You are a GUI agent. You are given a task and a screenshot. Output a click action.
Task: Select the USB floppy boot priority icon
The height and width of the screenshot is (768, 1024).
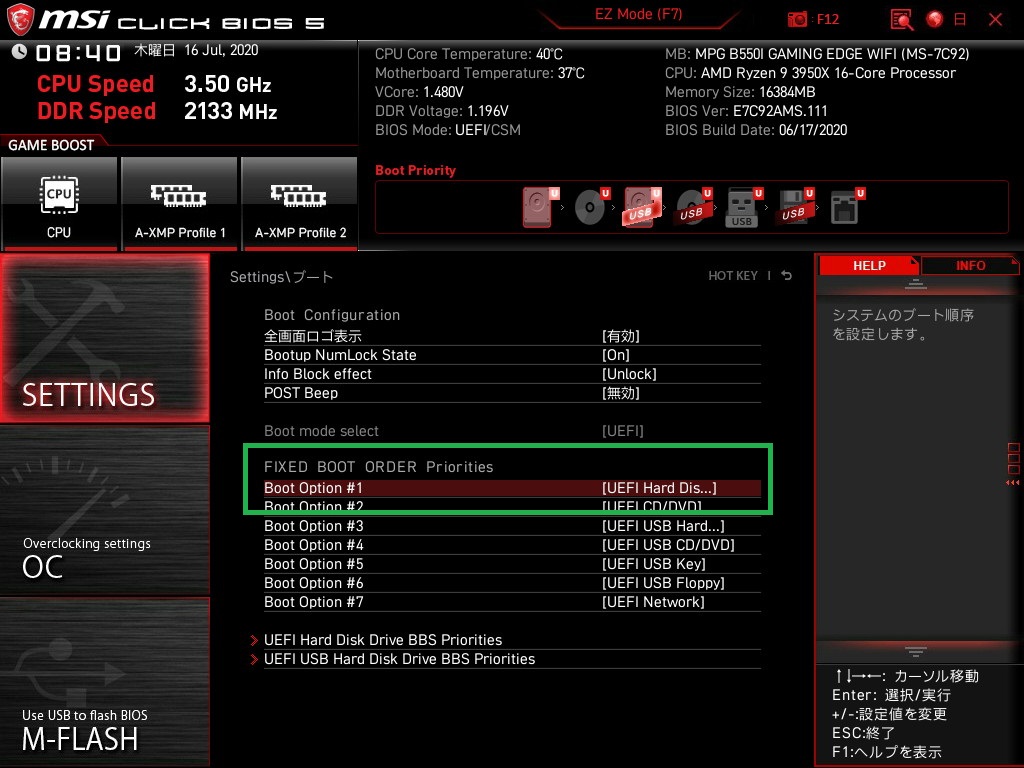(x=795, y=207)
